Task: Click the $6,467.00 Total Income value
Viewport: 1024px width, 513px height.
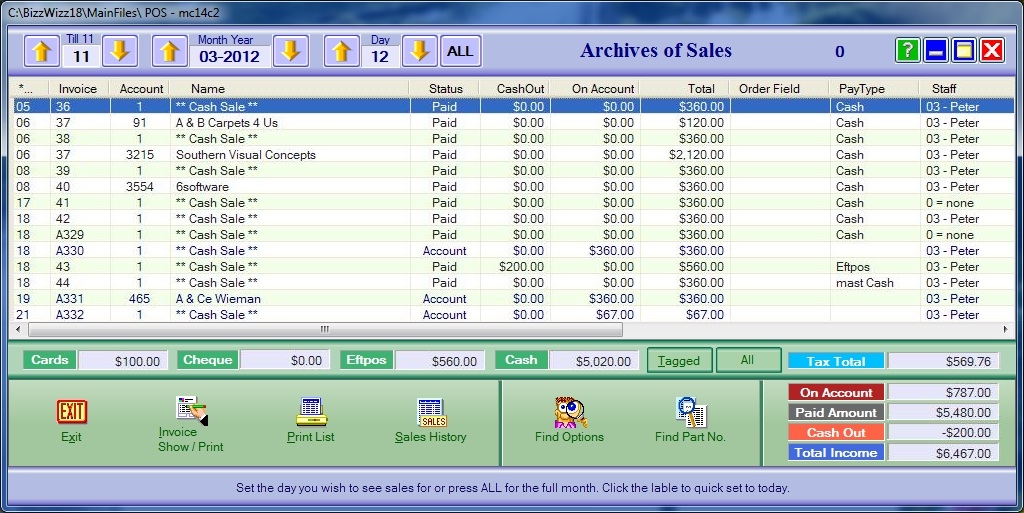Action: (943, 453)
